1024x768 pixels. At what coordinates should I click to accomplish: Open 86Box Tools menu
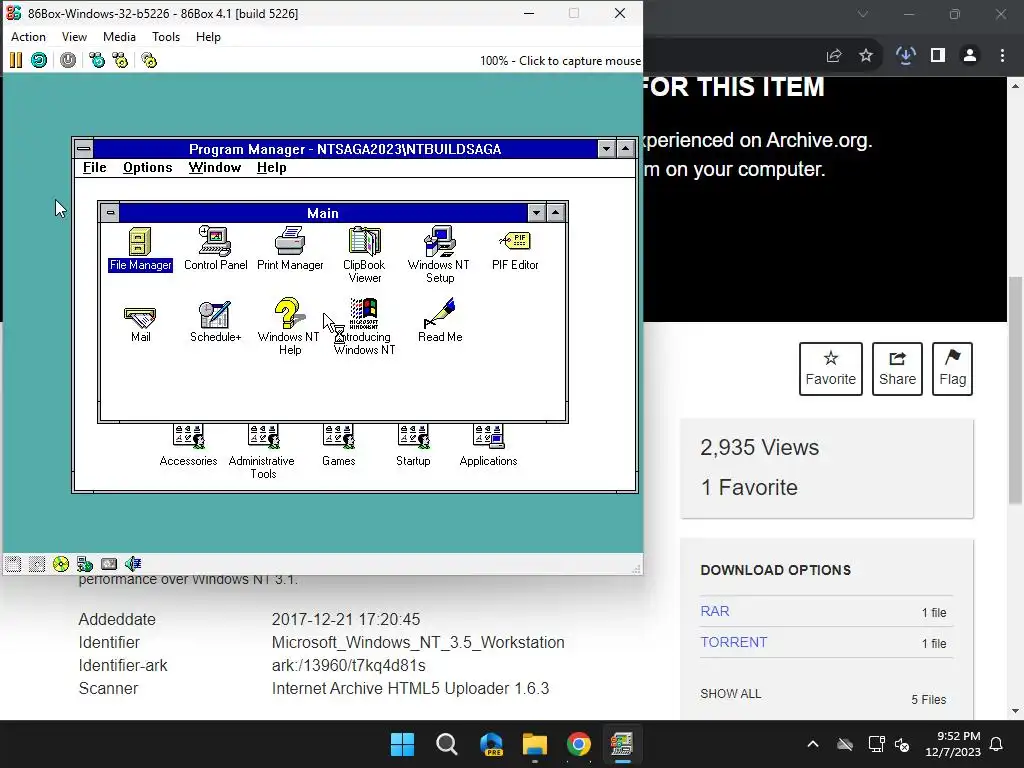point(166,37)
